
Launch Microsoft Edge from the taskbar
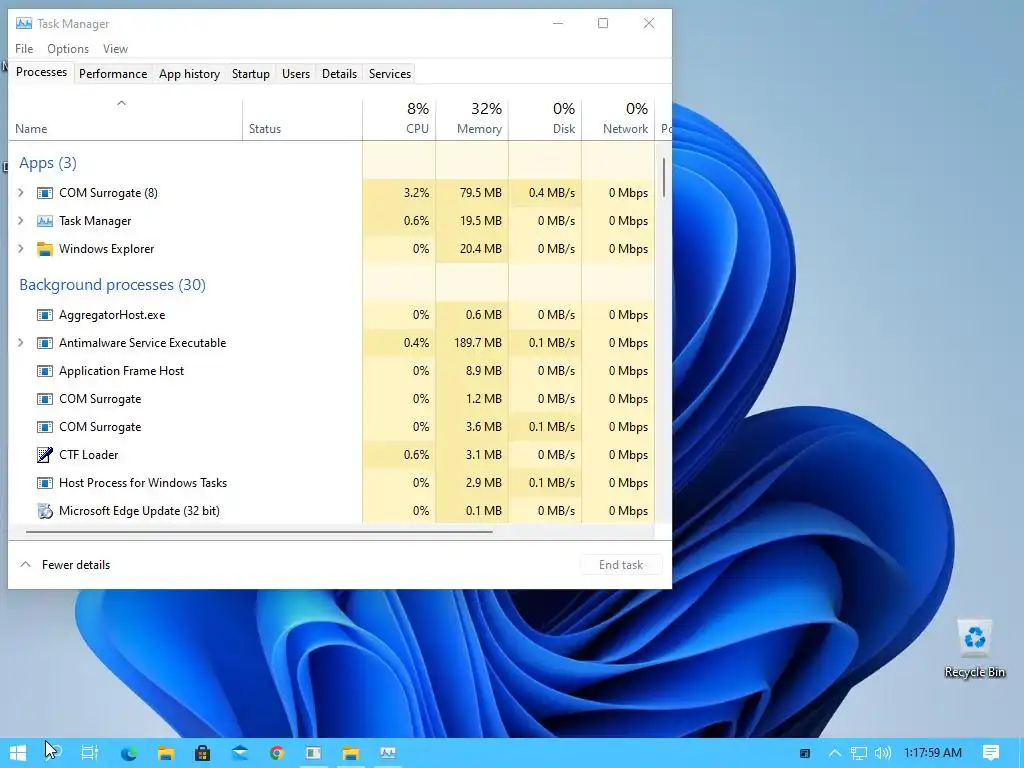point(129,753)
